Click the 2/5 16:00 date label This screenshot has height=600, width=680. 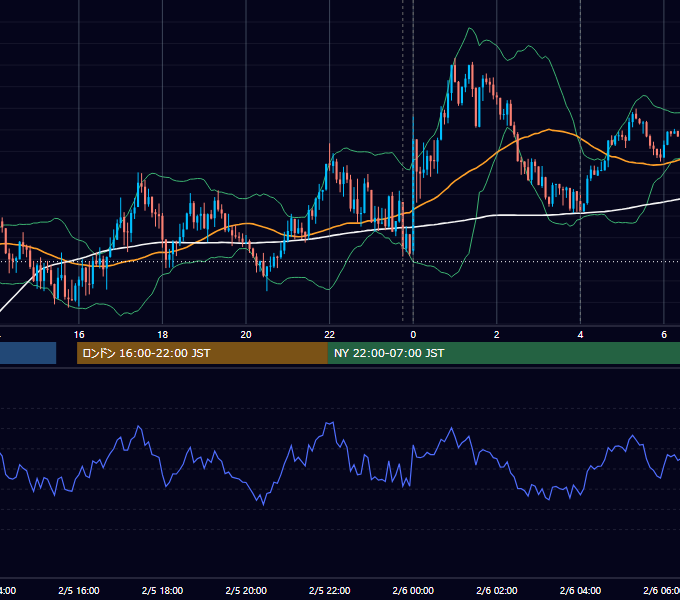point(79,590)
